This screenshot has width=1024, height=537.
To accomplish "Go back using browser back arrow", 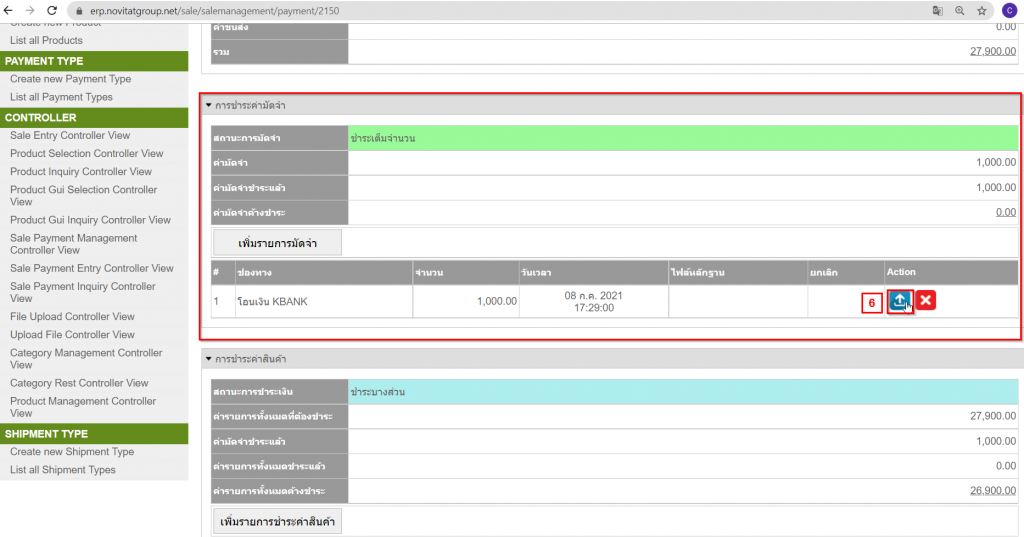I will (10, 10).
